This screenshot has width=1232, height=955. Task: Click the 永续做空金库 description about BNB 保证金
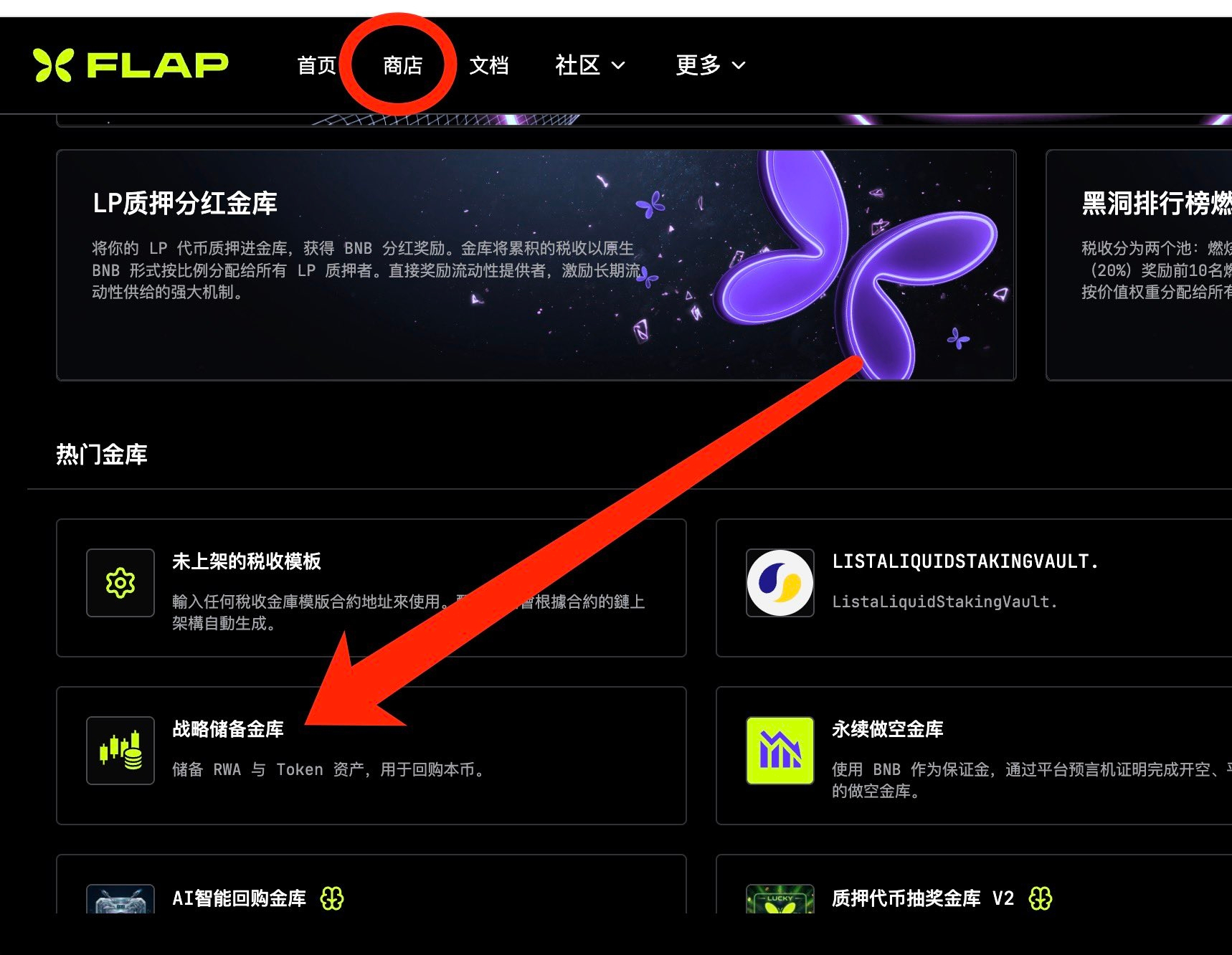click(x=1032, y=780)
